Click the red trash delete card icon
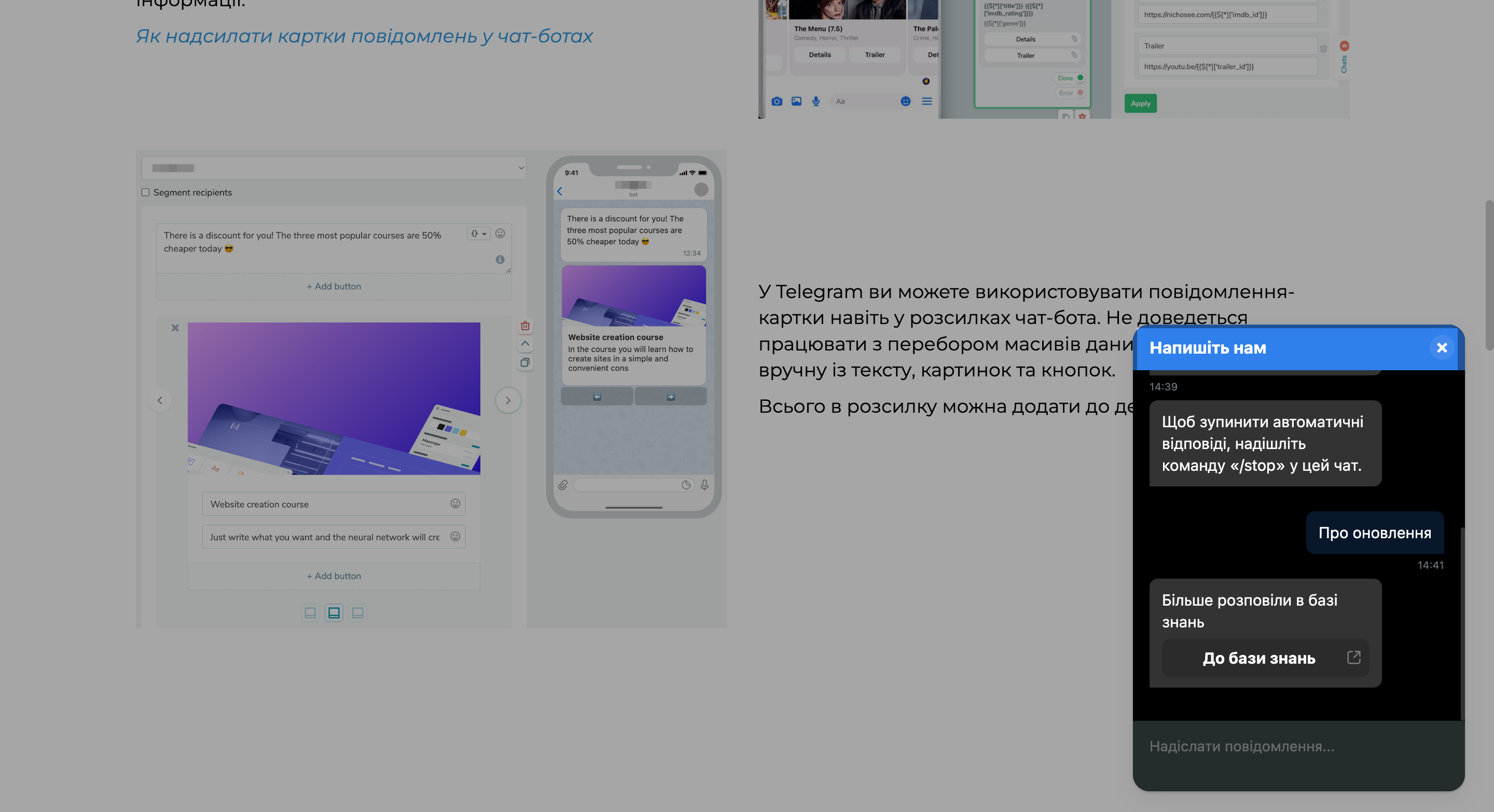The image size is (1494, 812). [525, 326]
